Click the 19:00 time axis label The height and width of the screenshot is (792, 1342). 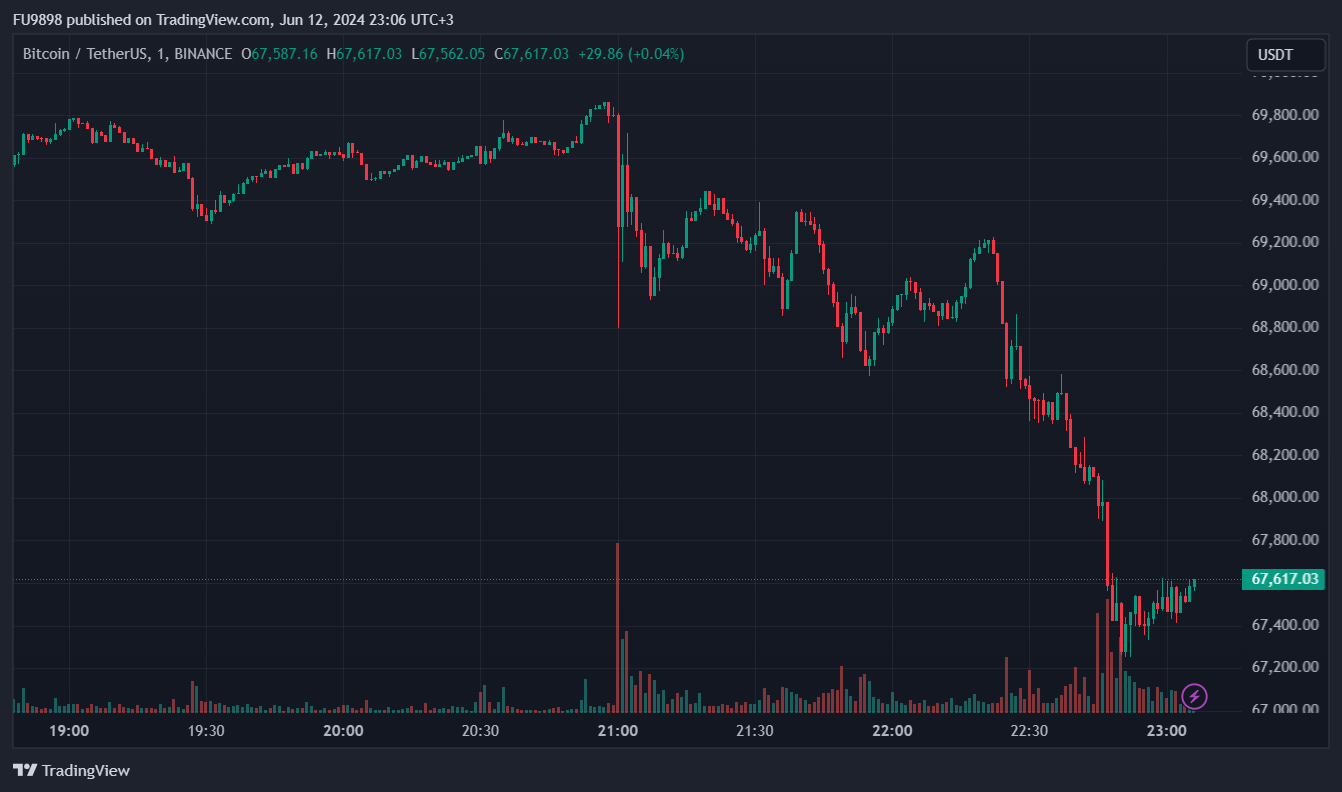pyautogui.click(x=69, y=731)
